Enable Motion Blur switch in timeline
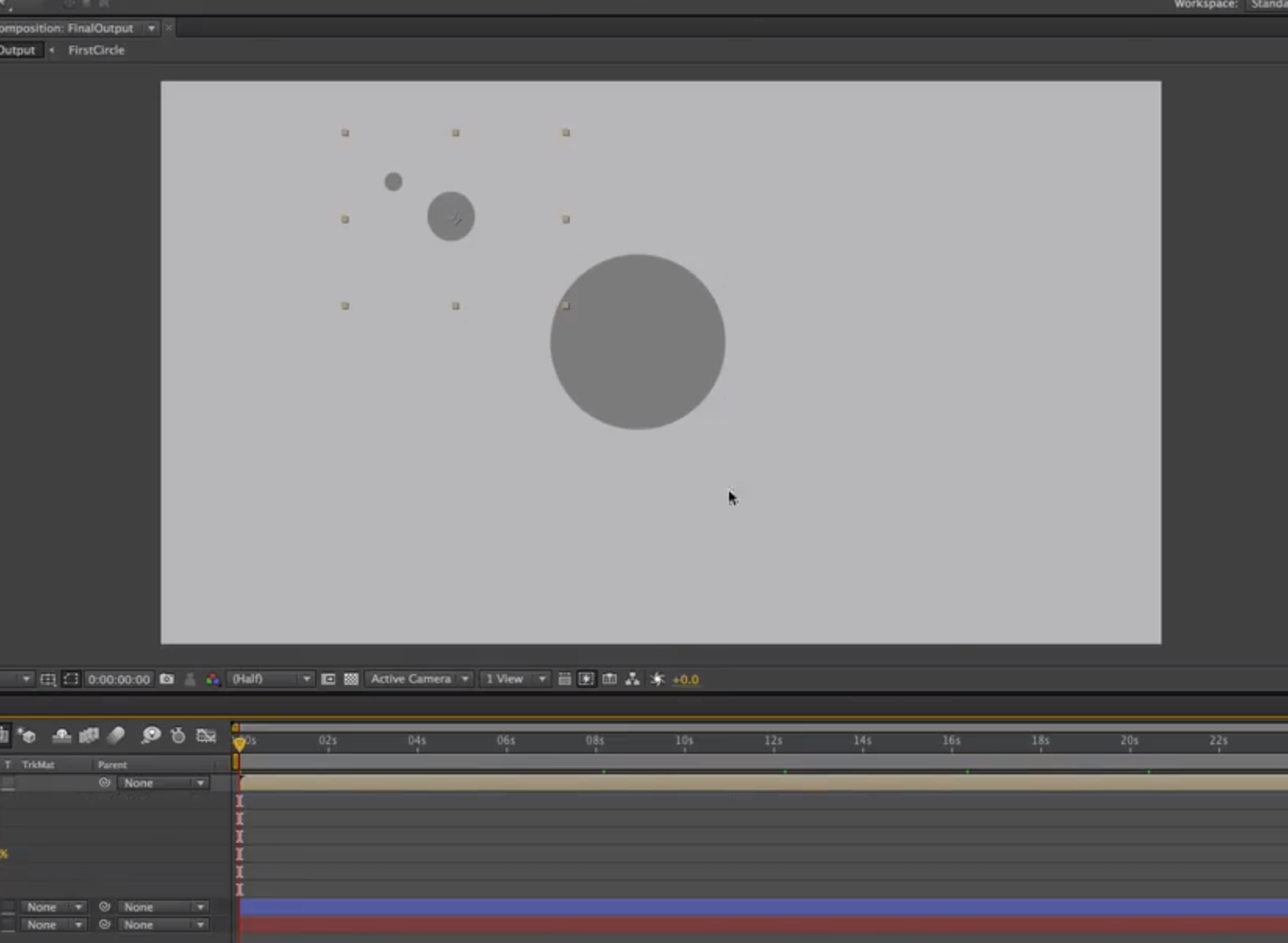 pyautogui.click(x=116, y=735)
